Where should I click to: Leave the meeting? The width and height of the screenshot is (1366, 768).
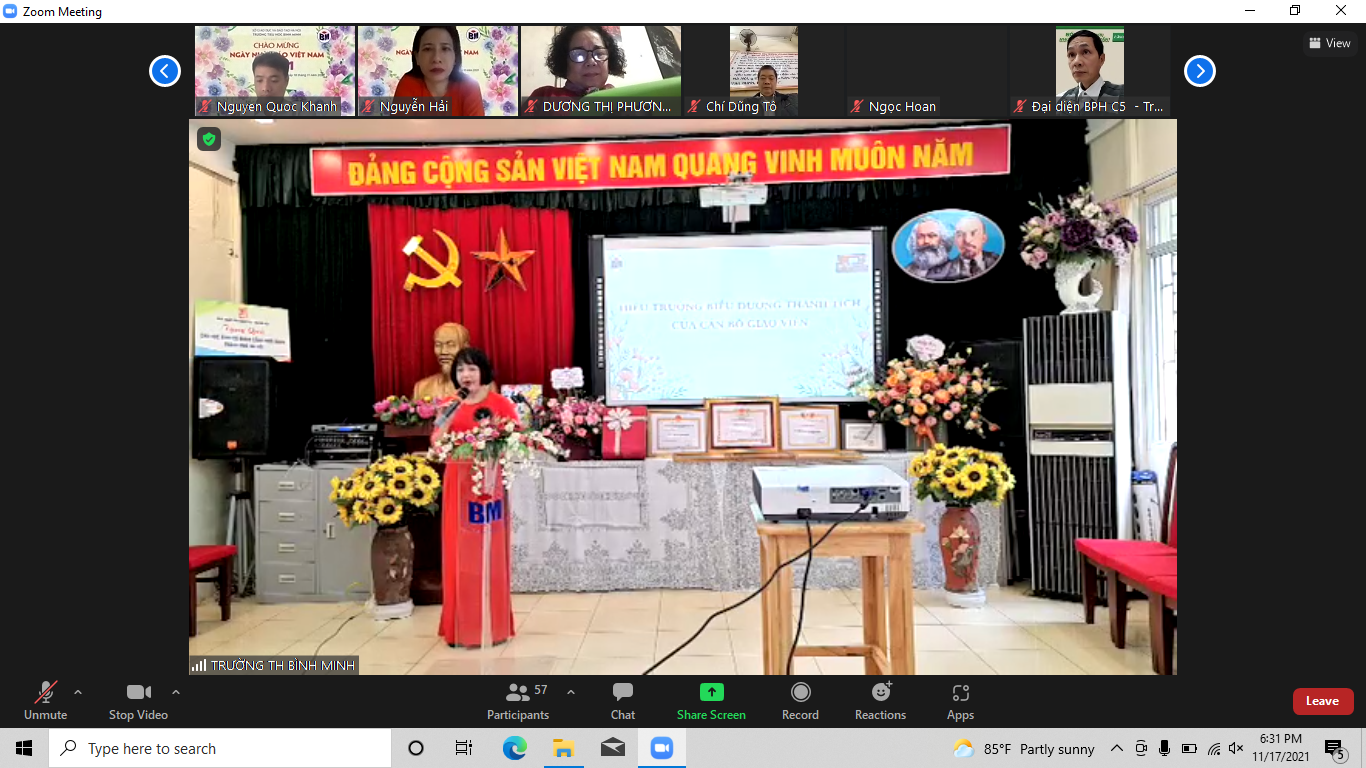pos(1322,701)
